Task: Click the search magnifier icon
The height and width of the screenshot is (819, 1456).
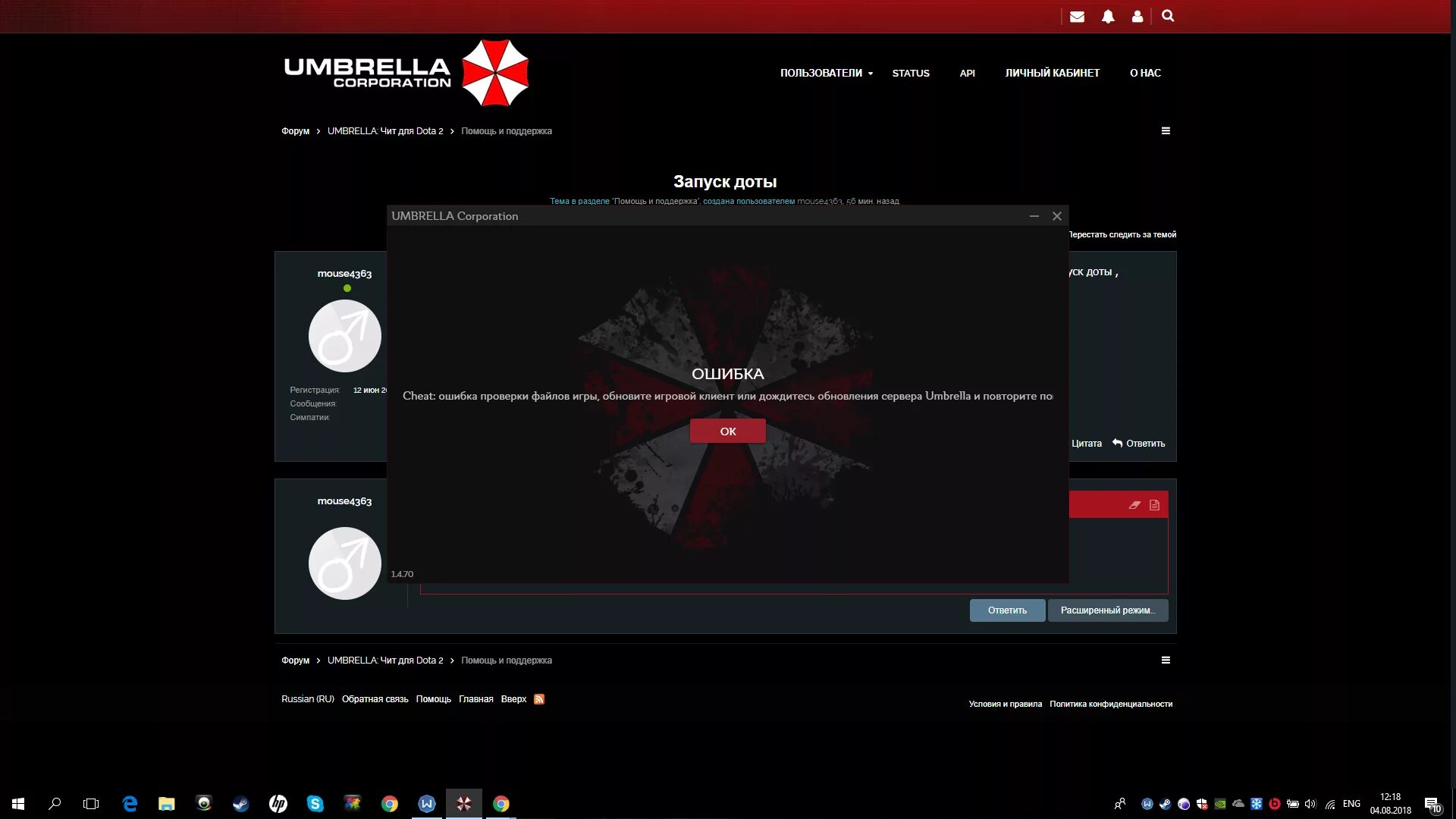Action: (1168, 16)
